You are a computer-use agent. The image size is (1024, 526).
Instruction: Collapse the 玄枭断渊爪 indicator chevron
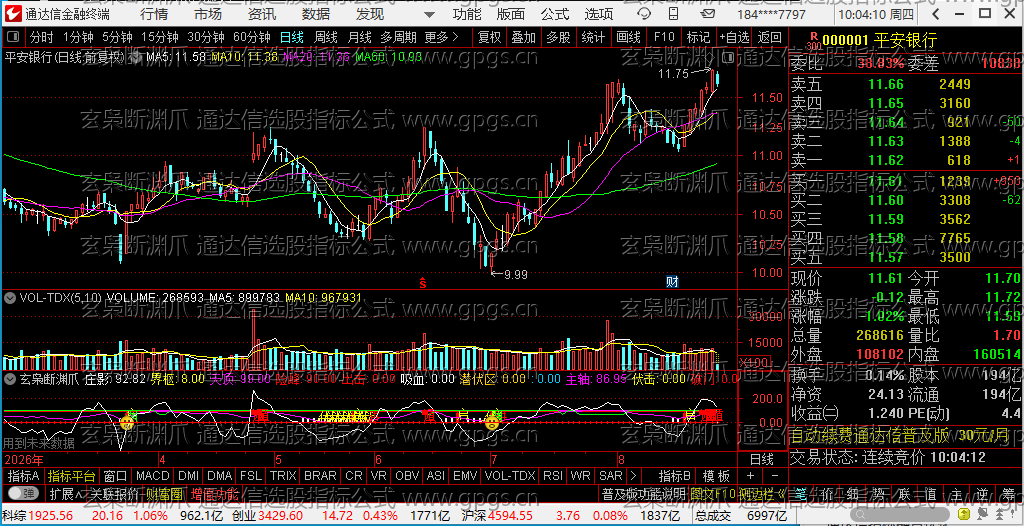[x=10, y=378]
